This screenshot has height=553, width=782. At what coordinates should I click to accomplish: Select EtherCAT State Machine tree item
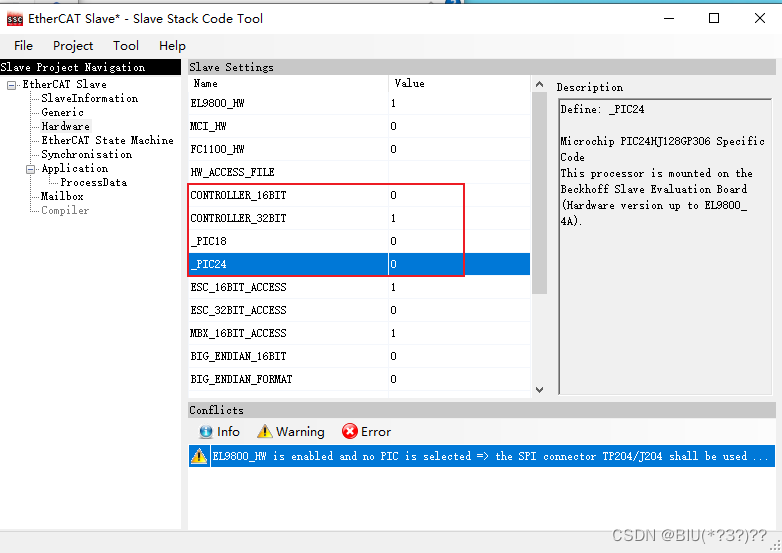pos(107,141)
